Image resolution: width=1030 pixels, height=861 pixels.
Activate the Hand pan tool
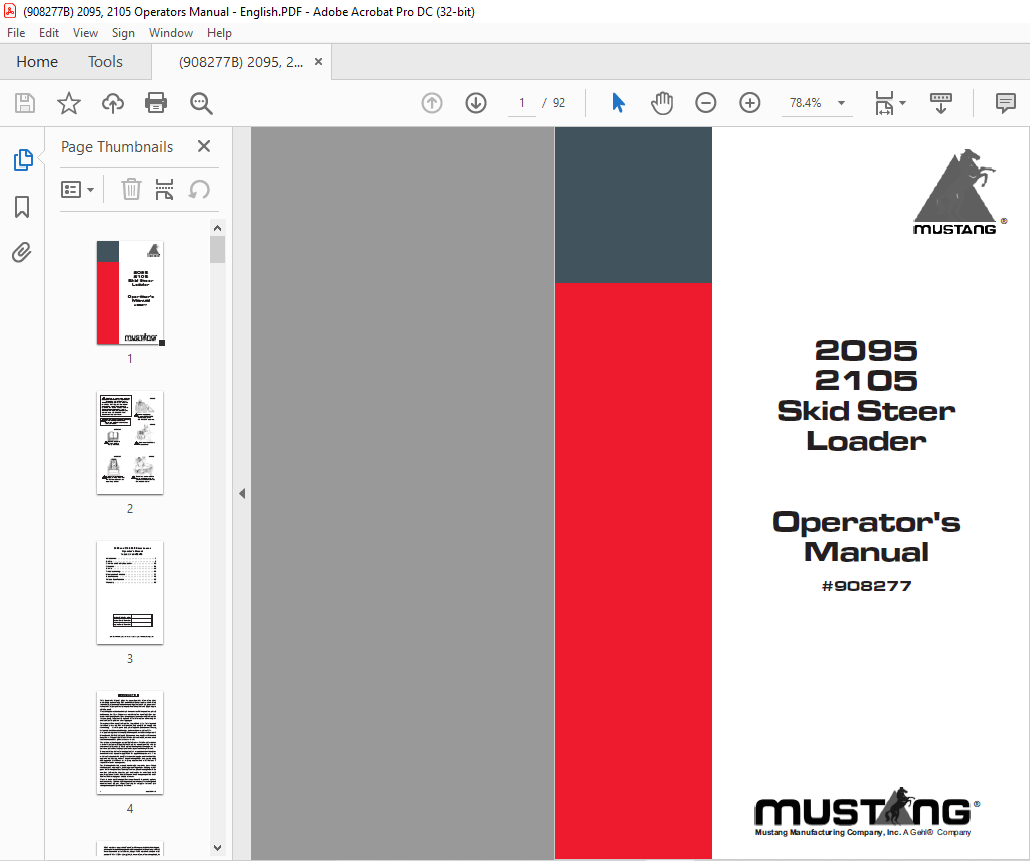coord(661,103)
